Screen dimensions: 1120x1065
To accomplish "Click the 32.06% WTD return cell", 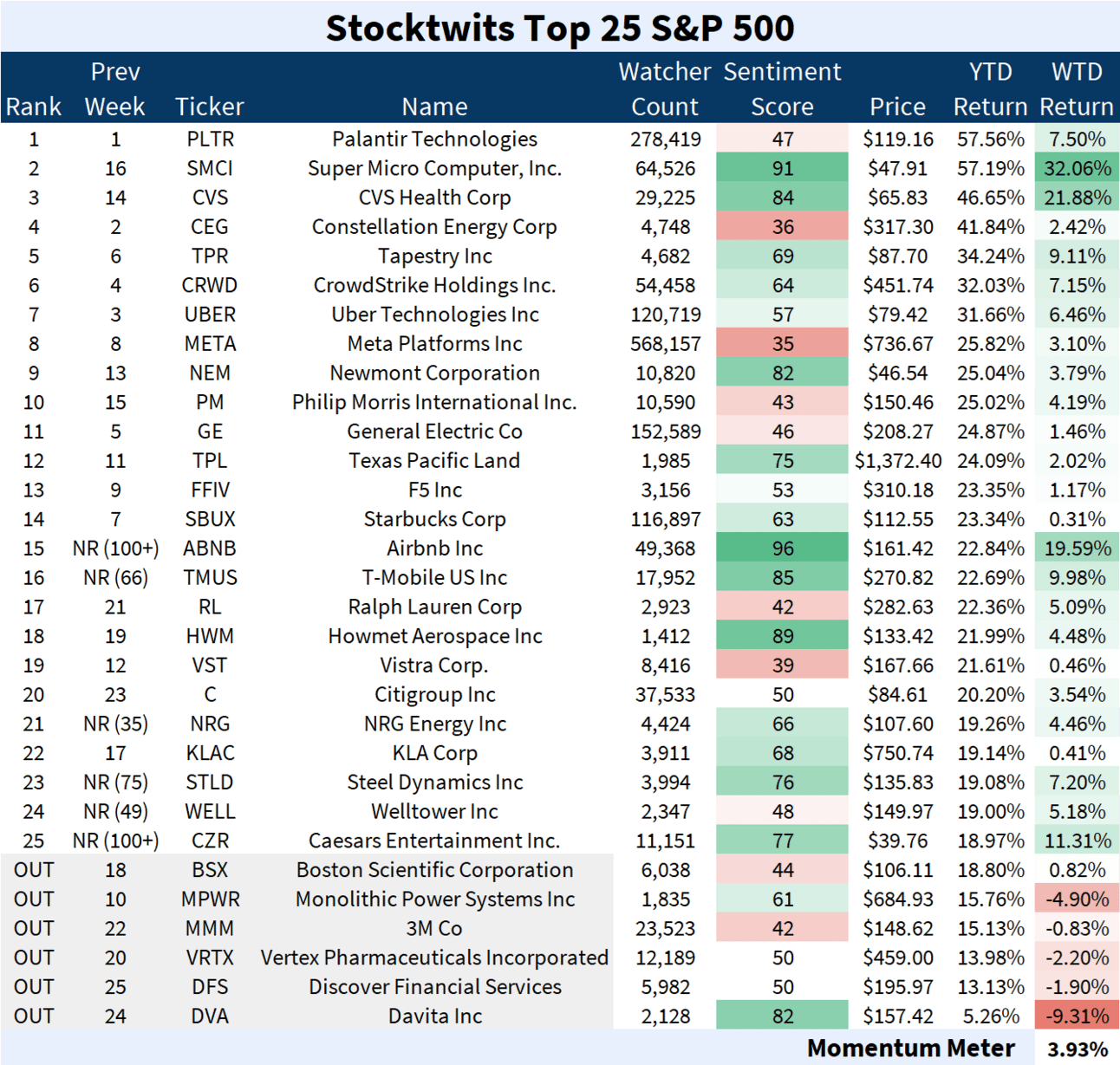I will pyautogui.click(x=1077, y=168).
